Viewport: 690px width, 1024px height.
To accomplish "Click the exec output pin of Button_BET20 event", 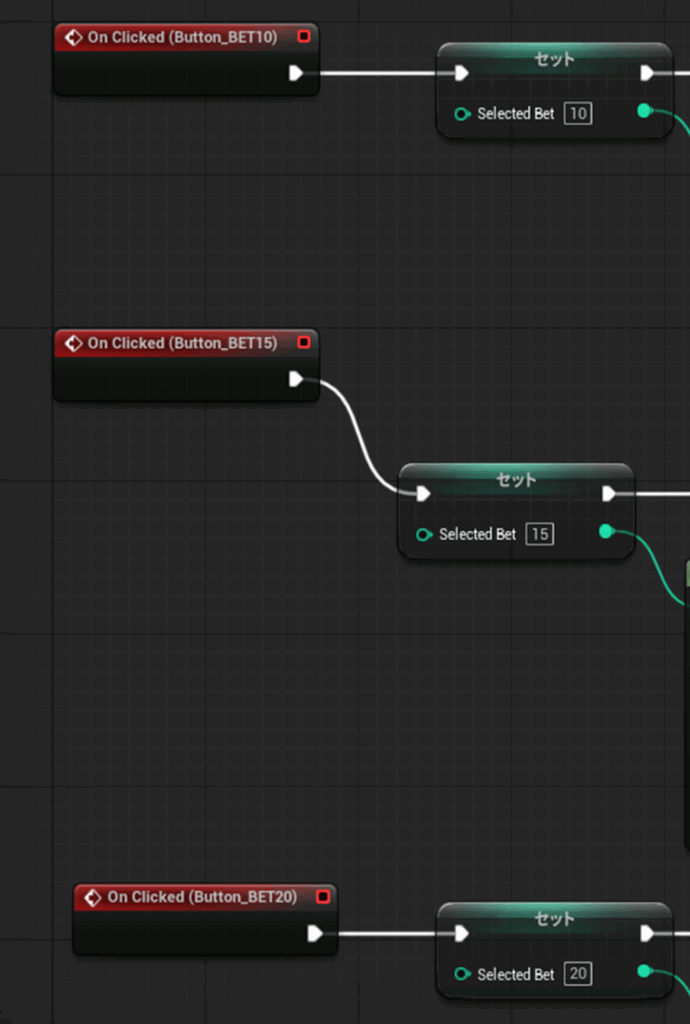I will click(315, 934).
